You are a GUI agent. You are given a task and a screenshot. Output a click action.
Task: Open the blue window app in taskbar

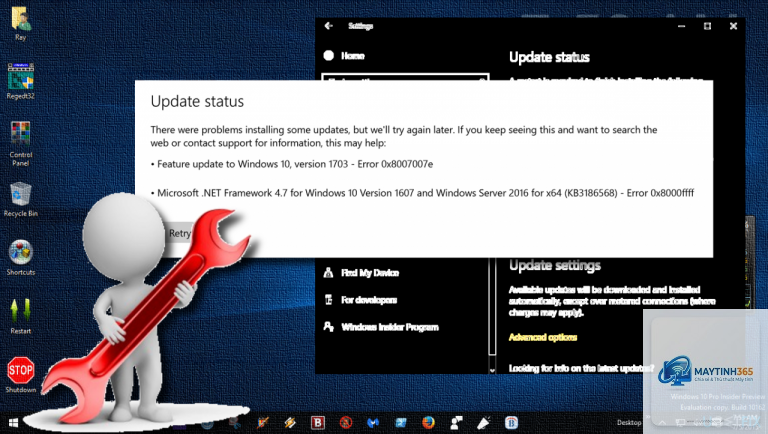click(401, 422)
